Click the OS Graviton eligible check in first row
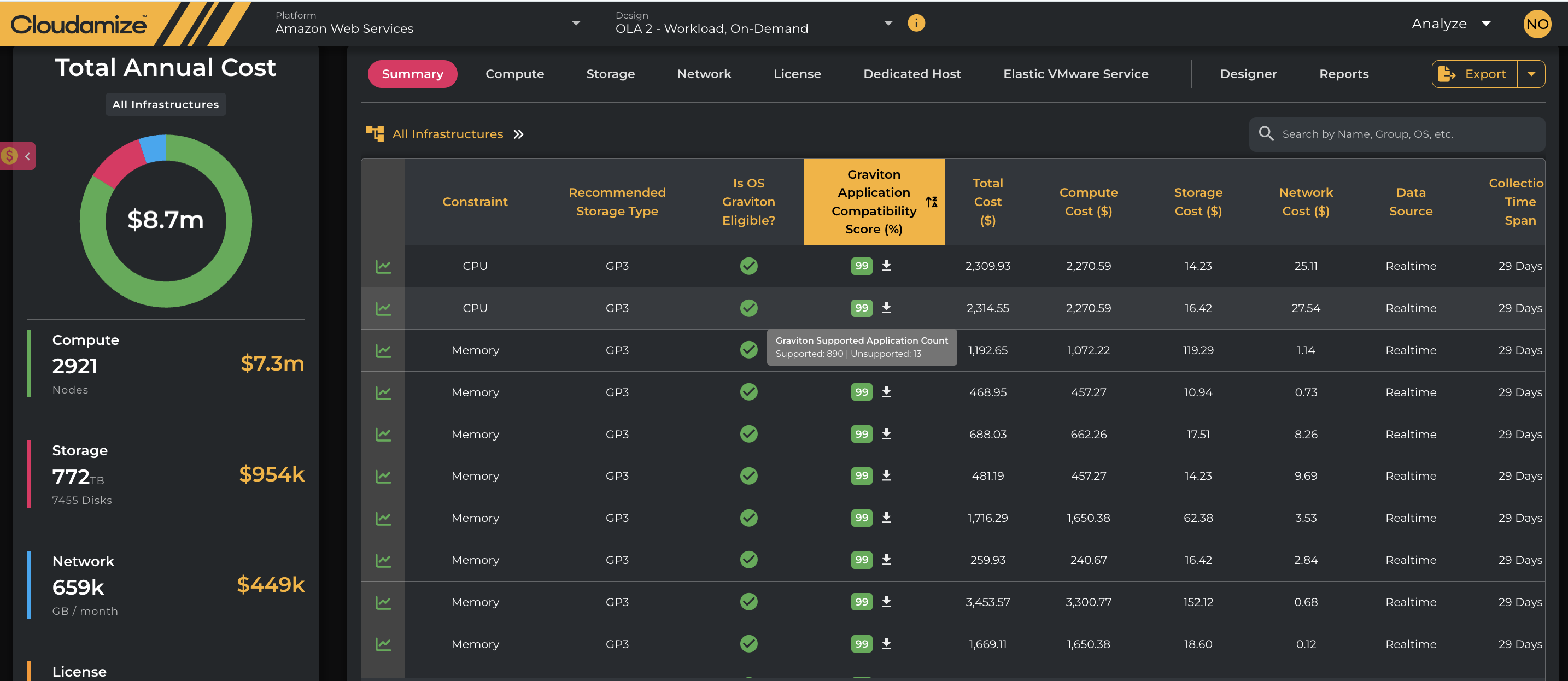Viewport: 1568px width, 681px height. (x=748, y=266)
